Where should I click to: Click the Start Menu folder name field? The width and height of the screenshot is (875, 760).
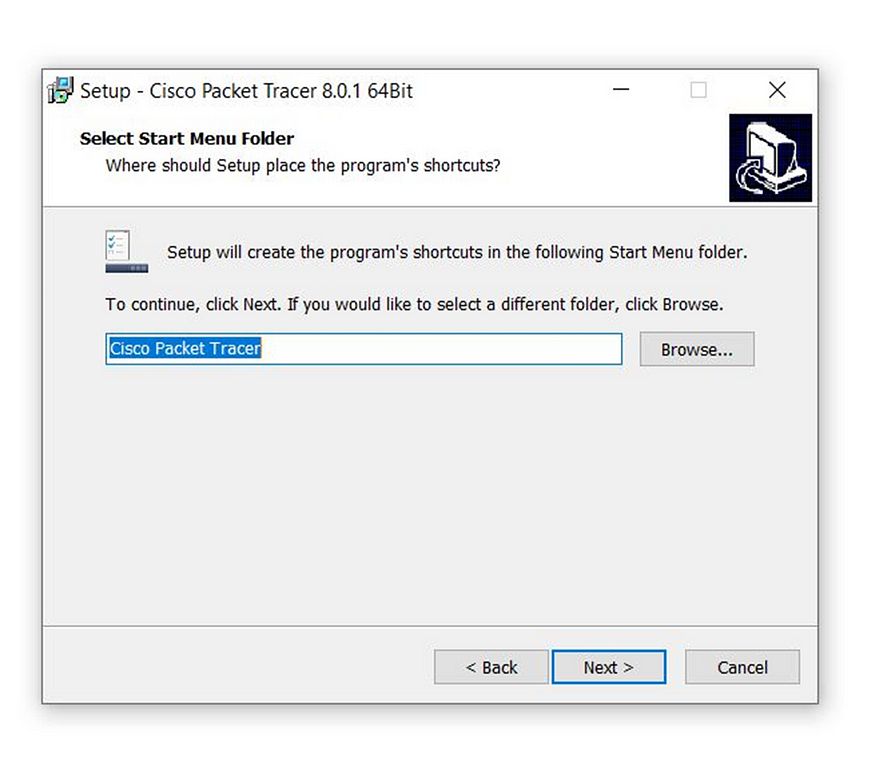tap(364, 349)
